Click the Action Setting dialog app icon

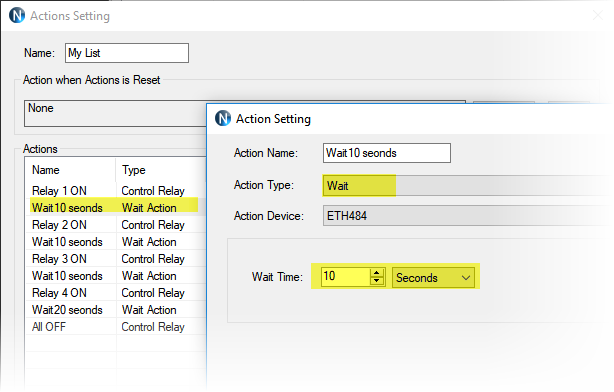[x=223, y=118]
